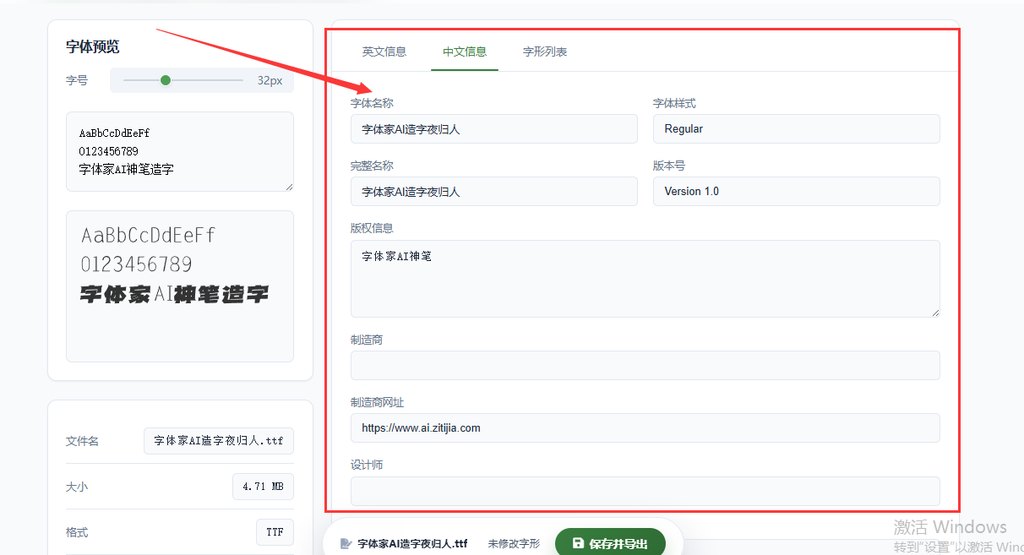
Task: Click the 字体名称 input field
Action: (494, 129)
